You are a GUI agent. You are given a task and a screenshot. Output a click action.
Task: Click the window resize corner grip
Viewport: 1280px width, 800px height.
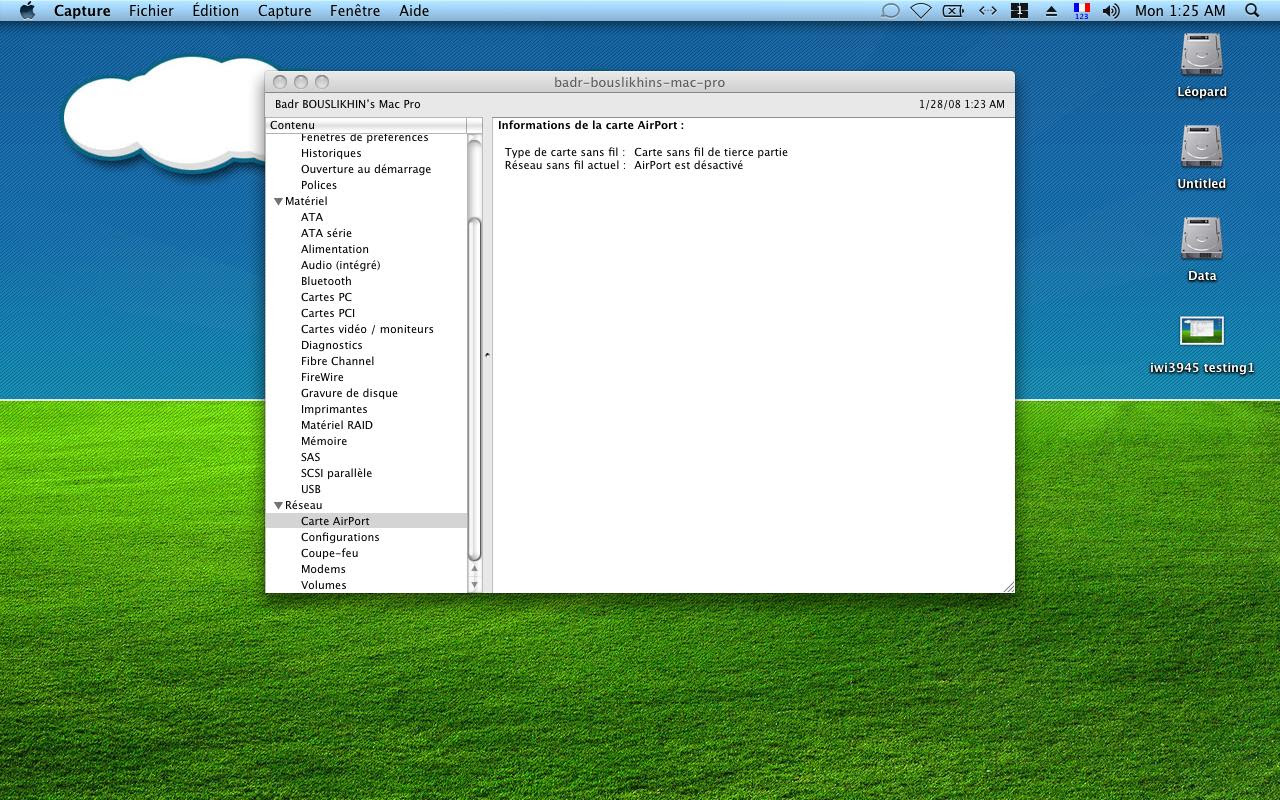1007,586
